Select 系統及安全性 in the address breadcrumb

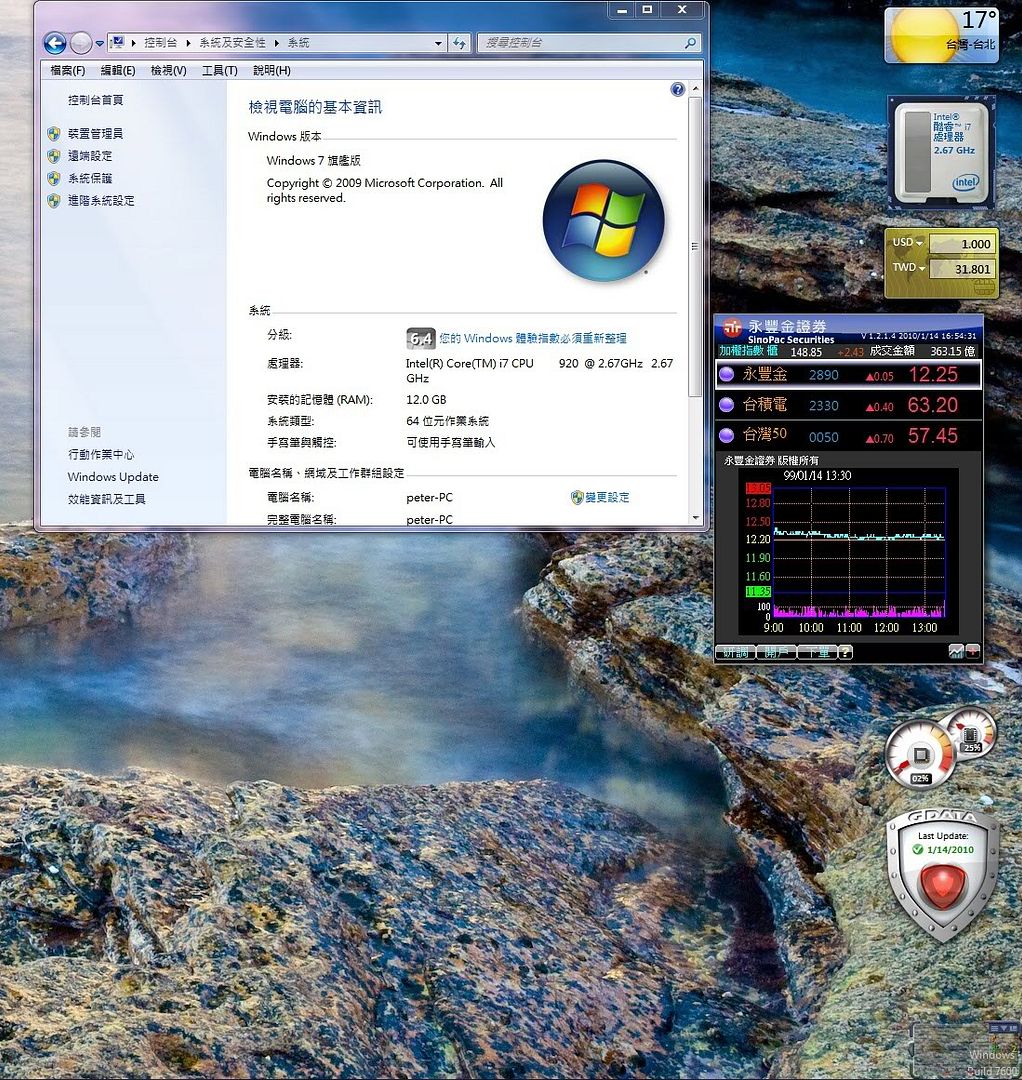[x=232, y=43]
